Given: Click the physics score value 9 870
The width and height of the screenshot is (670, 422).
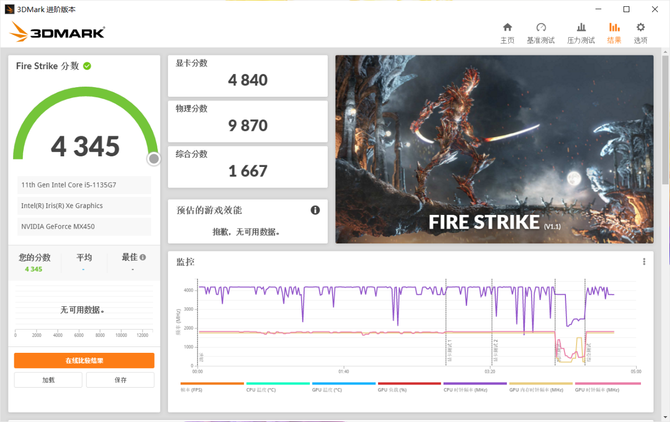Looking at the screenshot, I should (248, 126).
